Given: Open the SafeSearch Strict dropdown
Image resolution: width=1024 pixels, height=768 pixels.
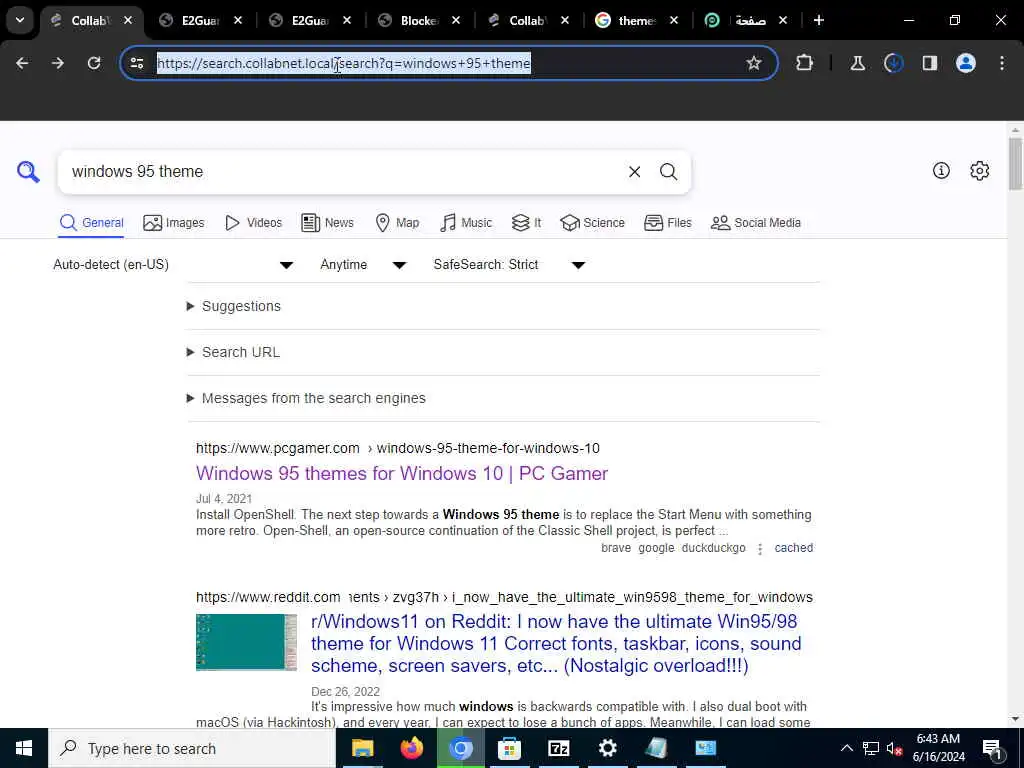Looking at the screenshot, I should coord(509,264).
